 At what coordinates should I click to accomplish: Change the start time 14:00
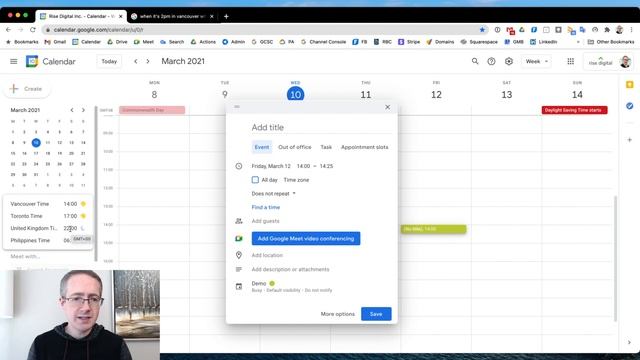pyautogui.click(x=303, y=166)
